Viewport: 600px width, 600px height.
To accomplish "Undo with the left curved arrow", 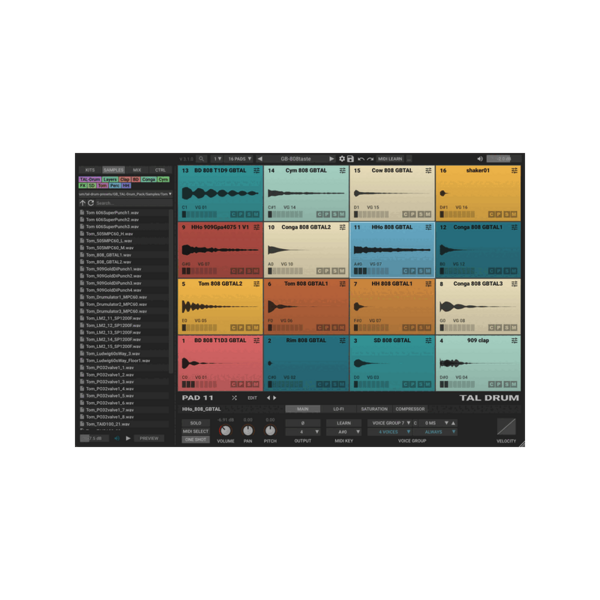I will [x=361, y=159].
